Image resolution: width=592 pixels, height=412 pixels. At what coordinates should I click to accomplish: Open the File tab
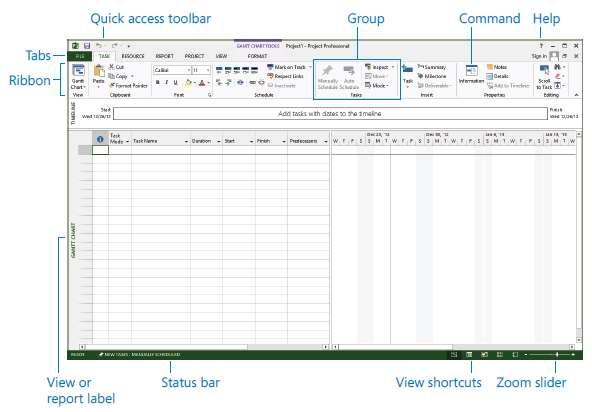tap(80, 56)
